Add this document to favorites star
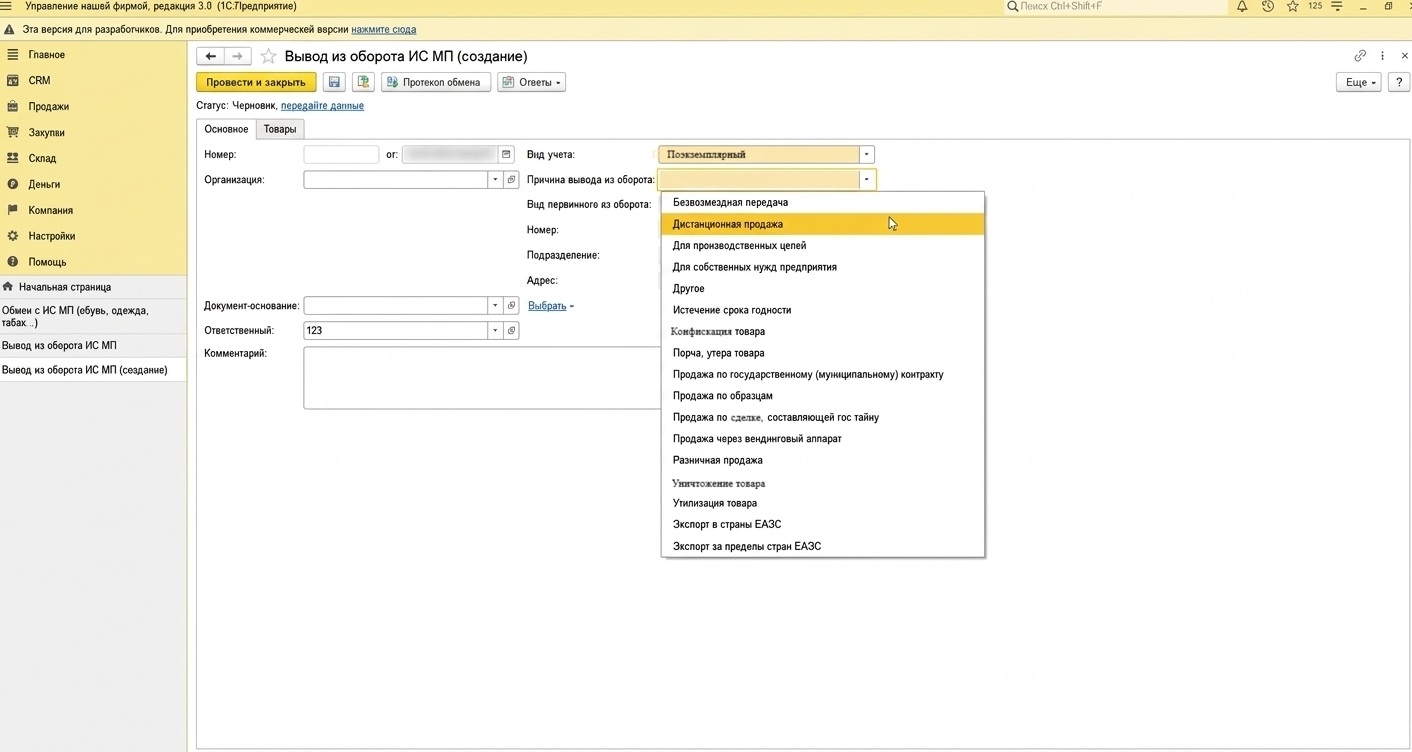 (268, 57)
